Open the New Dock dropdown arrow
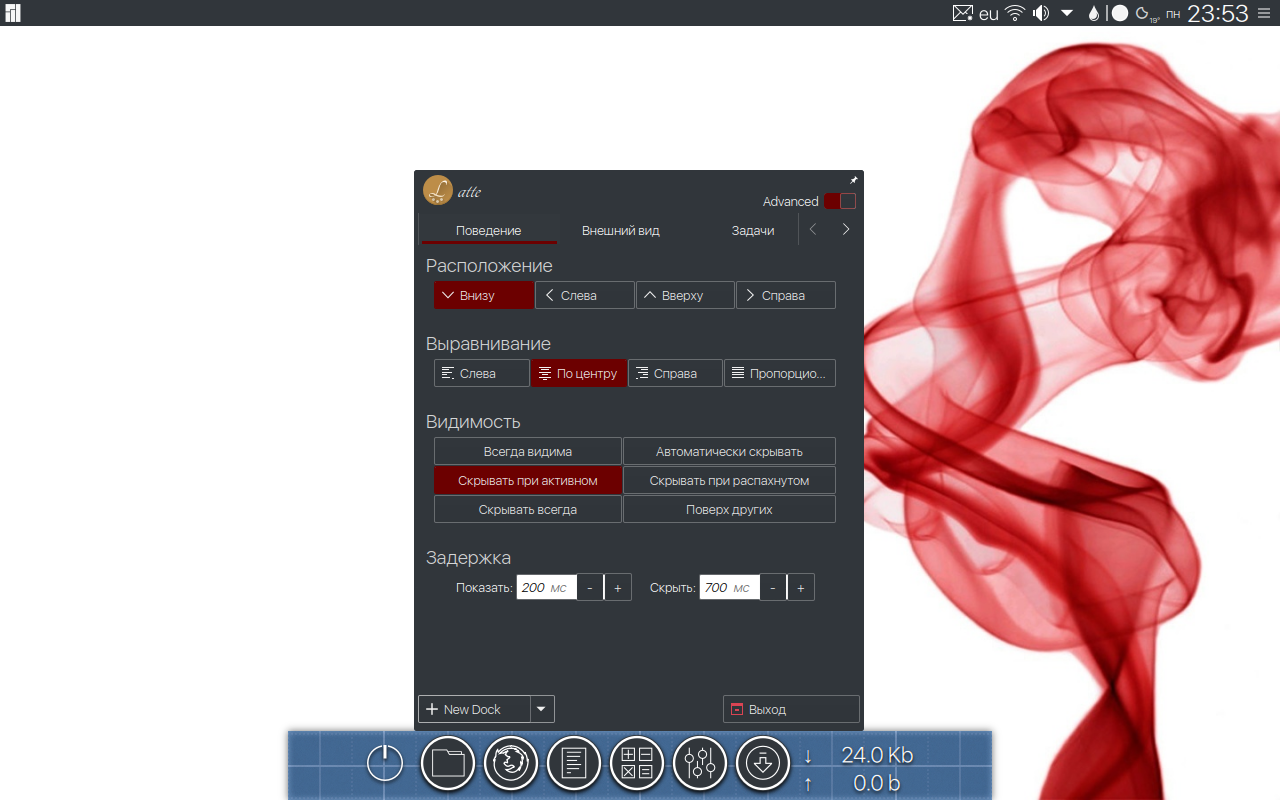Image resolution: width=1280 pixels, height=800 pixels. tap(542, 709)
